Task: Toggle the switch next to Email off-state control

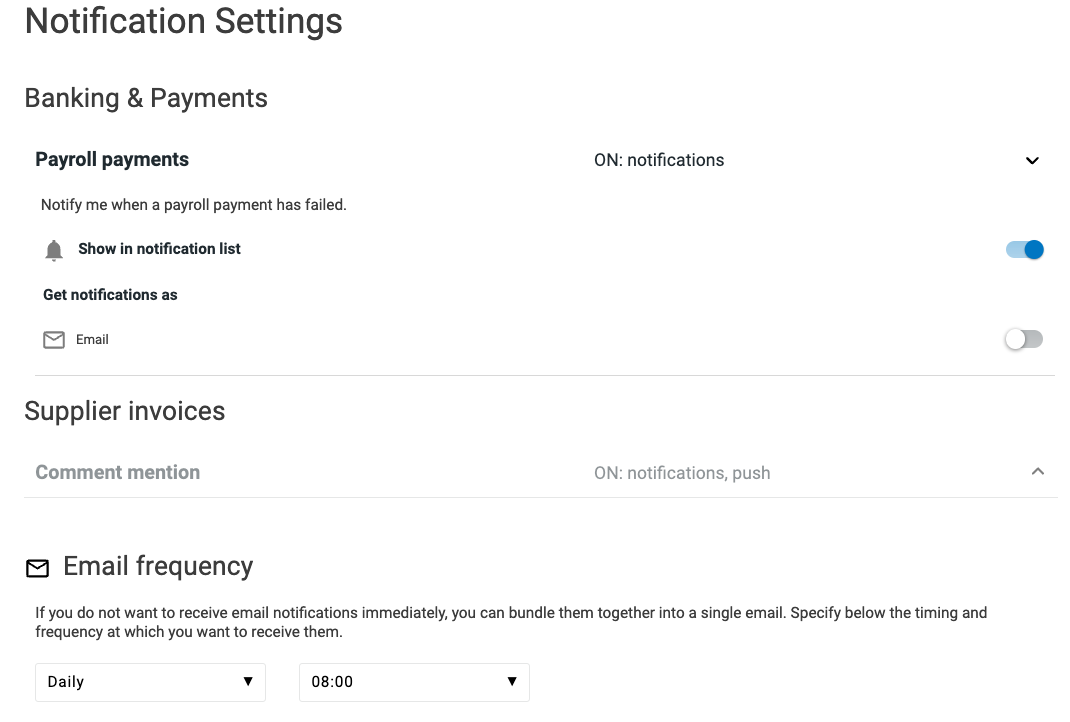Action: (1023, 338)
